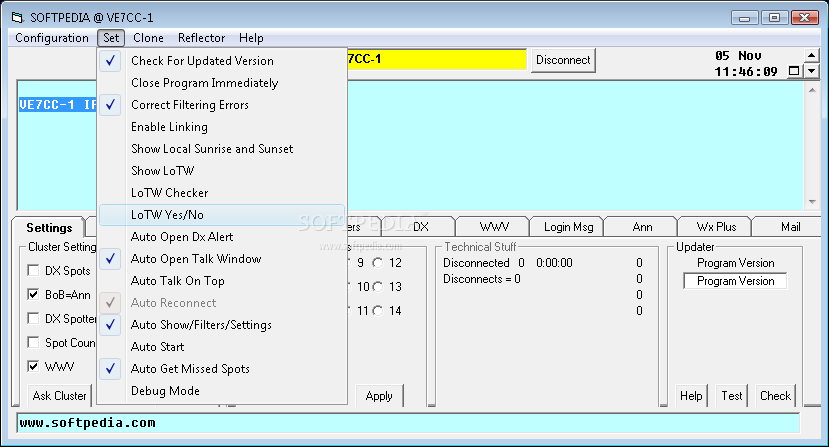Select Show Local Sunrise and Sunset

pyautogui.click(x=222, y=149)
